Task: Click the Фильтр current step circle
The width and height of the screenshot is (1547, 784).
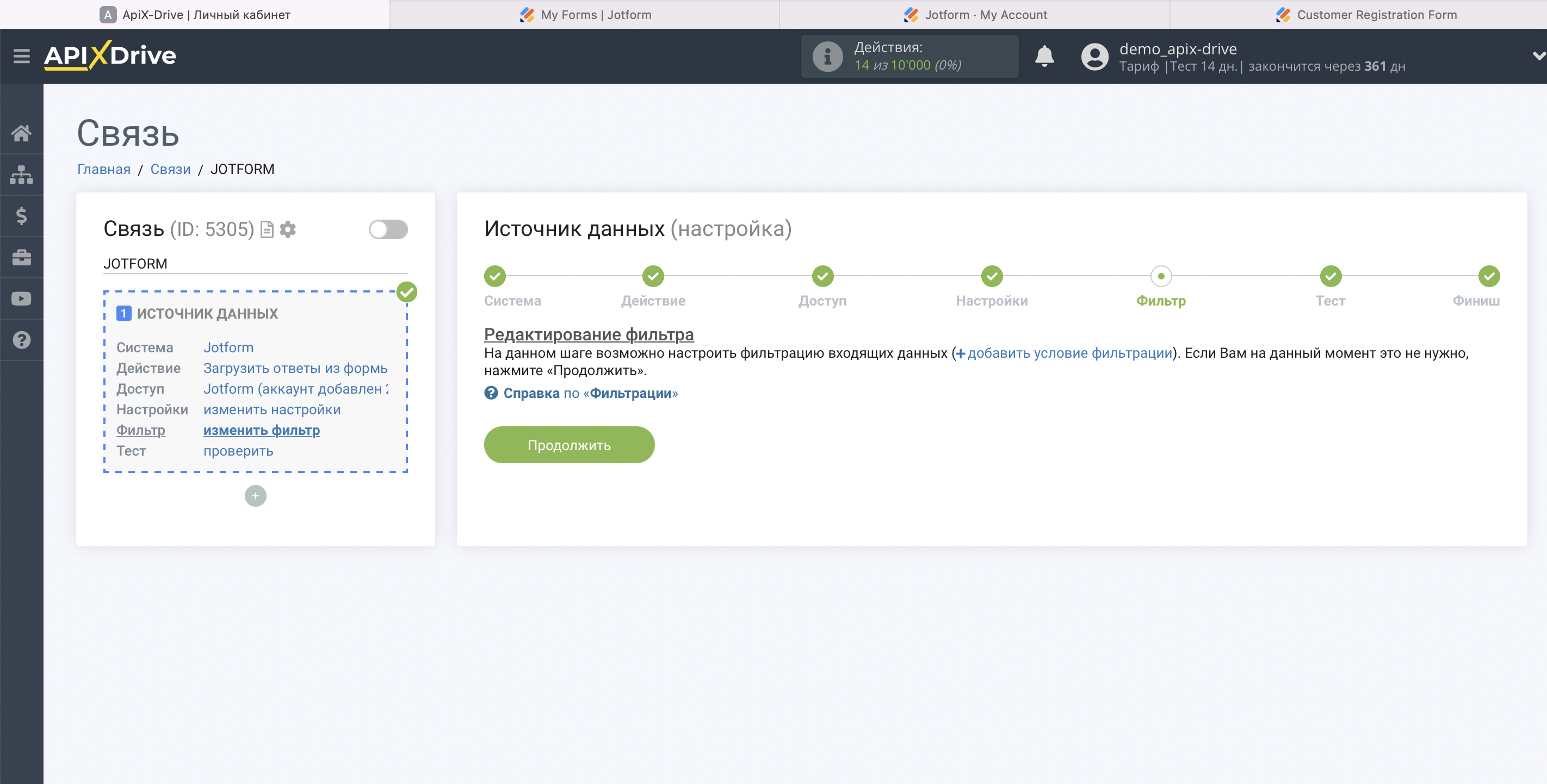Action: point(1161,276)
